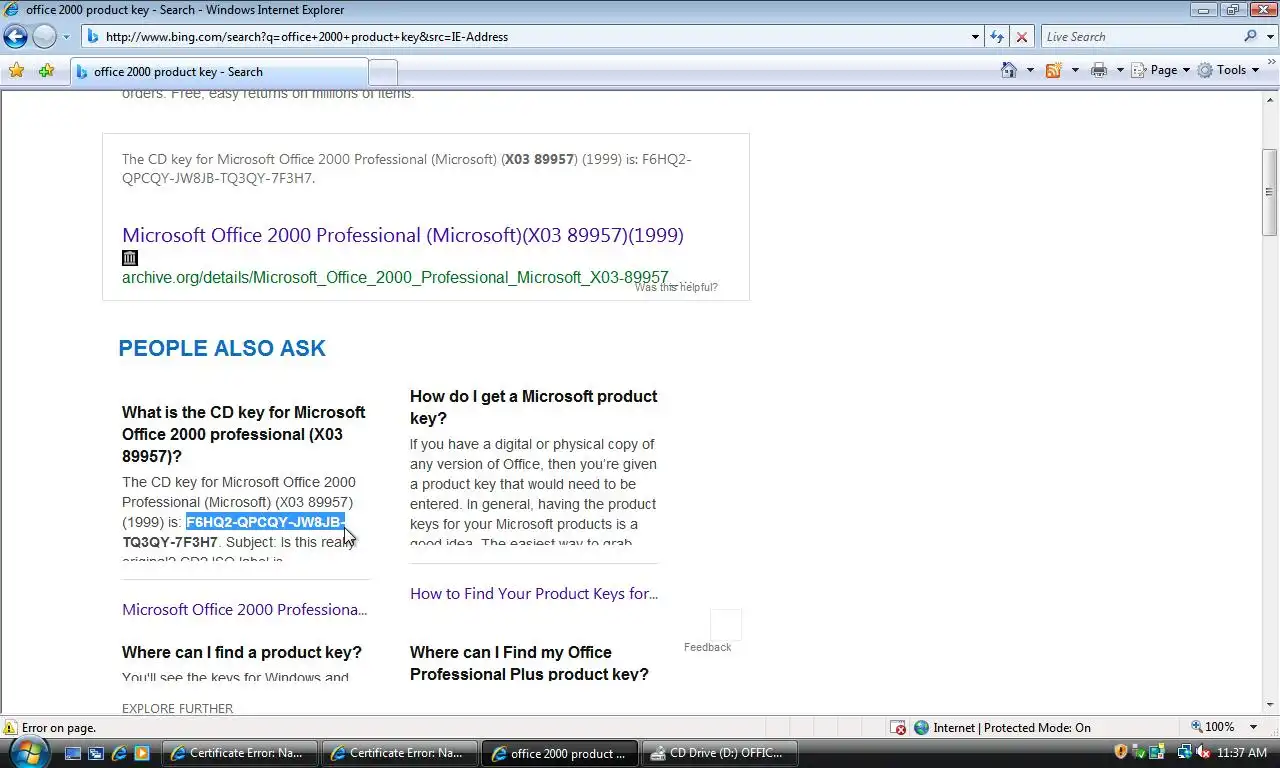Viewport: 1280px width, 768px height.
Task: Click the 11:37 AM system clock
Action: (x=1243, y=753)
